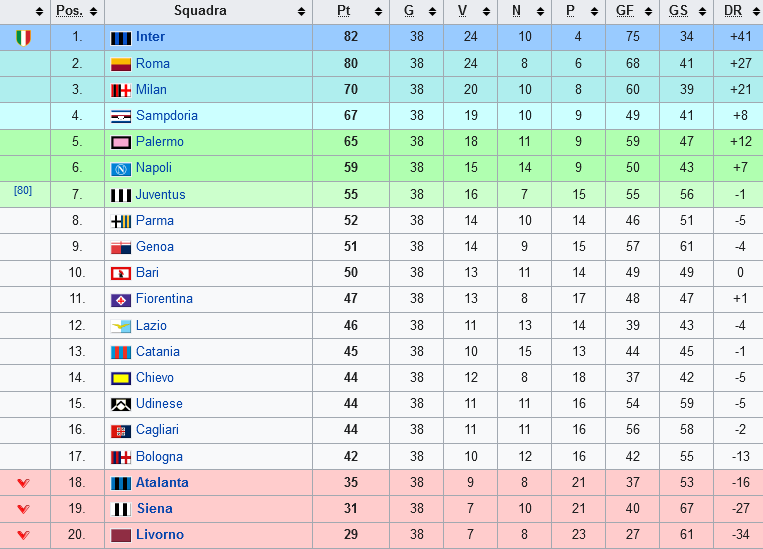Image resolution: width=763 pixels, height=549 pixels.
Task: Click the Palermo pink flag icon
Action: point(121,143)
